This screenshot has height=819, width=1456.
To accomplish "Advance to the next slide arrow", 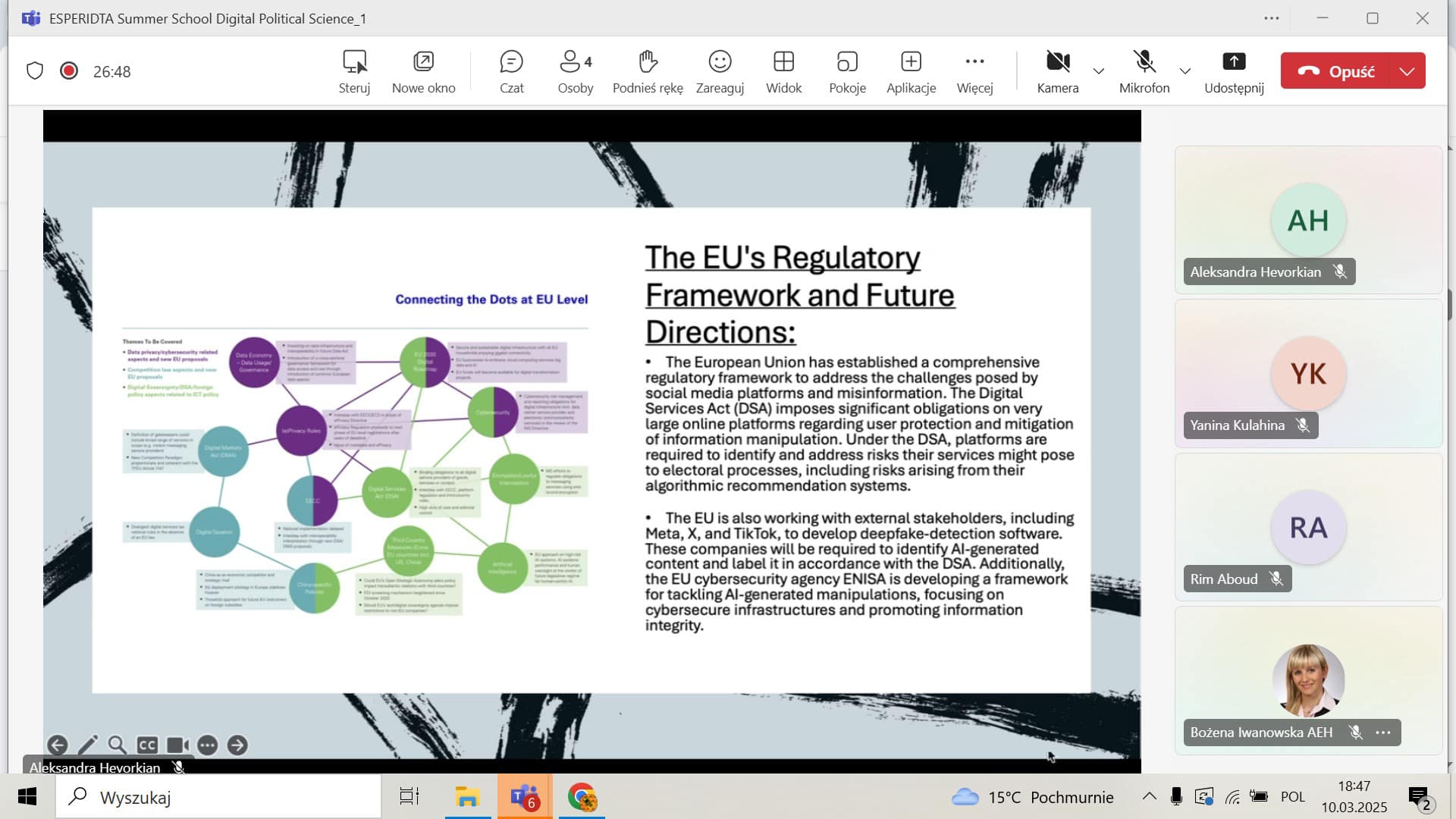I will (x=237, y=745).
